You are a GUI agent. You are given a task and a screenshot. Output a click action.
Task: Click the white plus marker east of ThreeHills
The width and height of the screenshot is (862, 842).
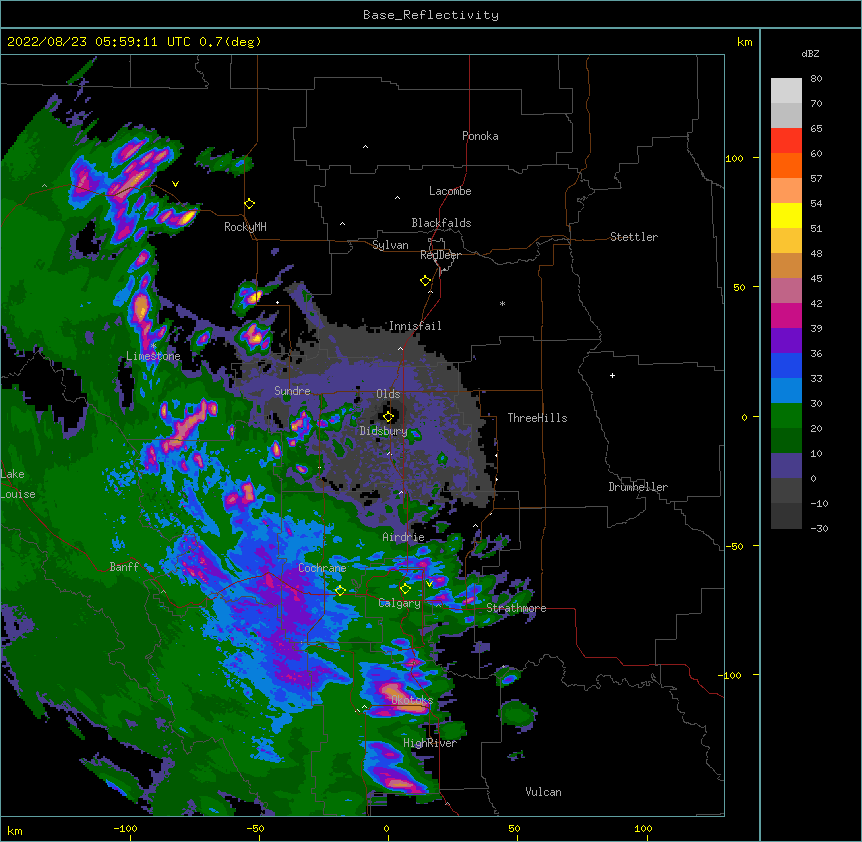point(612,375)
